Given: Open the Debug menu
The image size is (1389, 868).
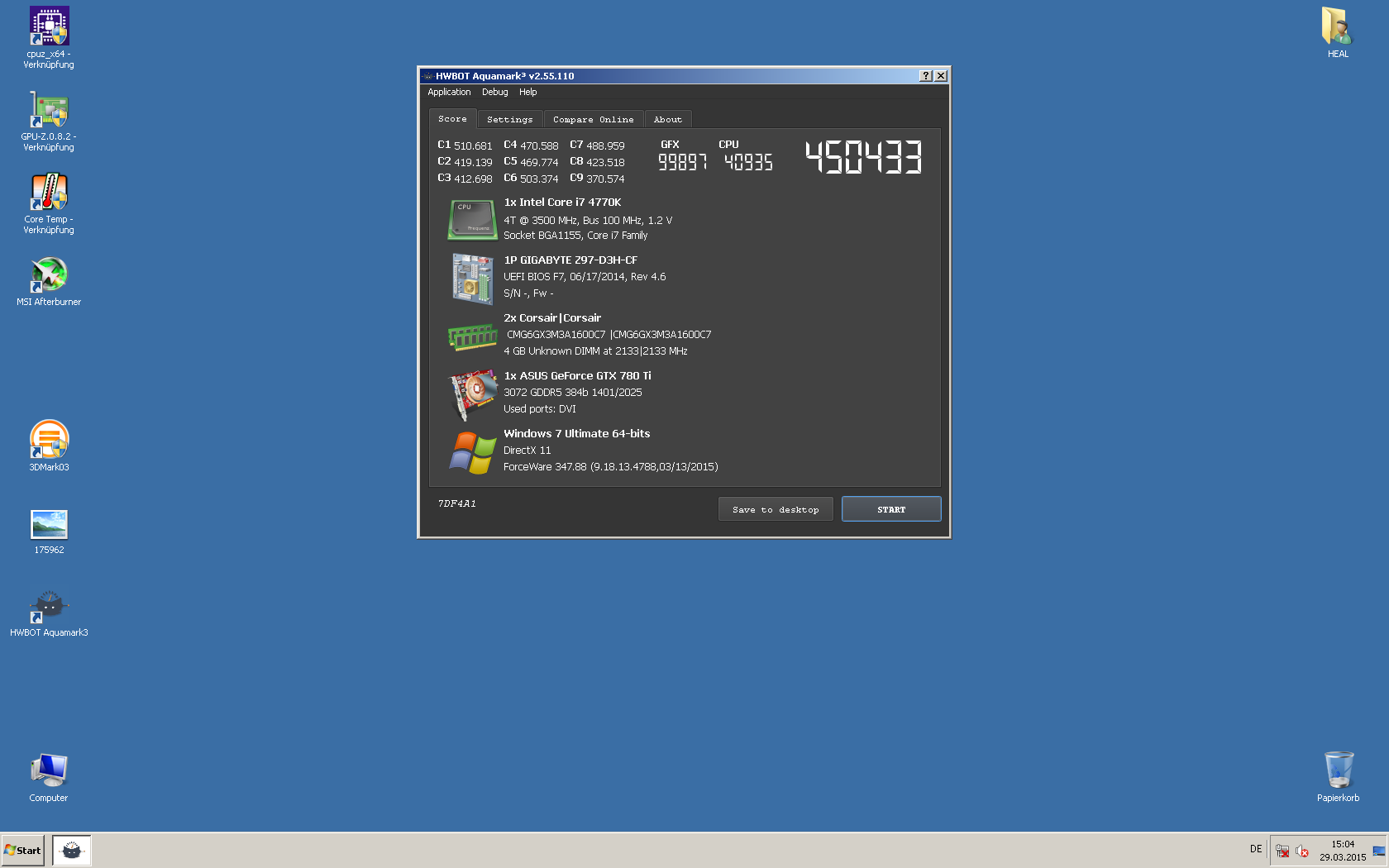Looking at the screenshot, I should (x=495, y=93).
